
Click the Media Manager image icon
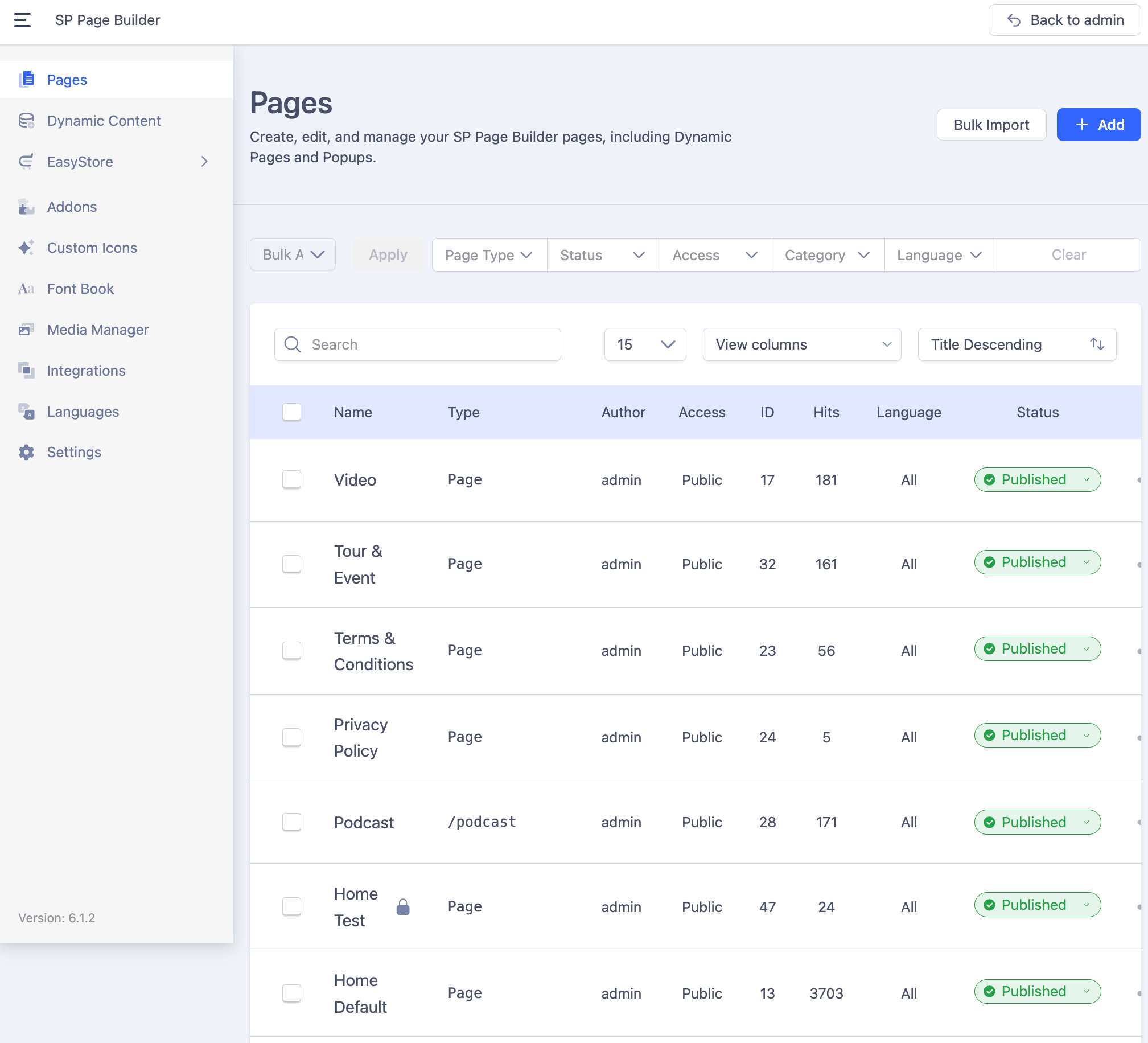(26, 330)
